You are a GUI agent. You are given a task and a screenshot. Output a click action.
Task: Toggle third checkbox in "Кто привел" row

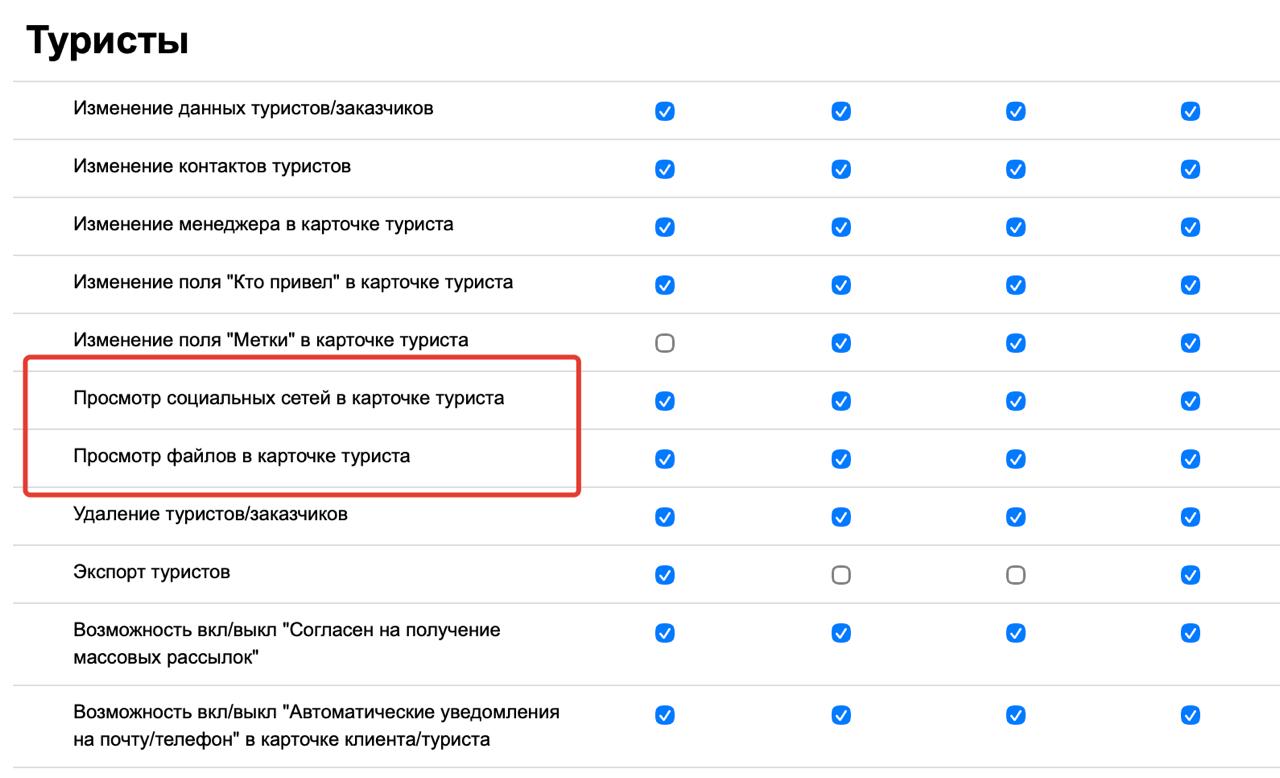(1016, 285)
